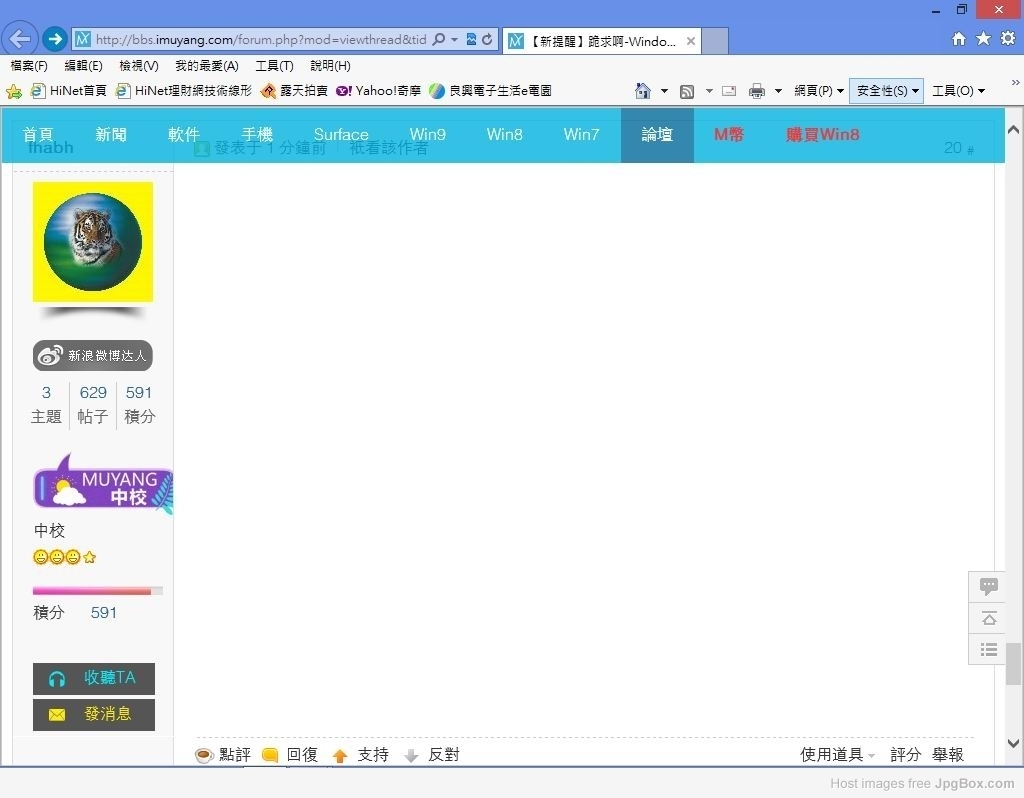Open the 使用道具 dropdown in the post footer

(x=837, y=755)
